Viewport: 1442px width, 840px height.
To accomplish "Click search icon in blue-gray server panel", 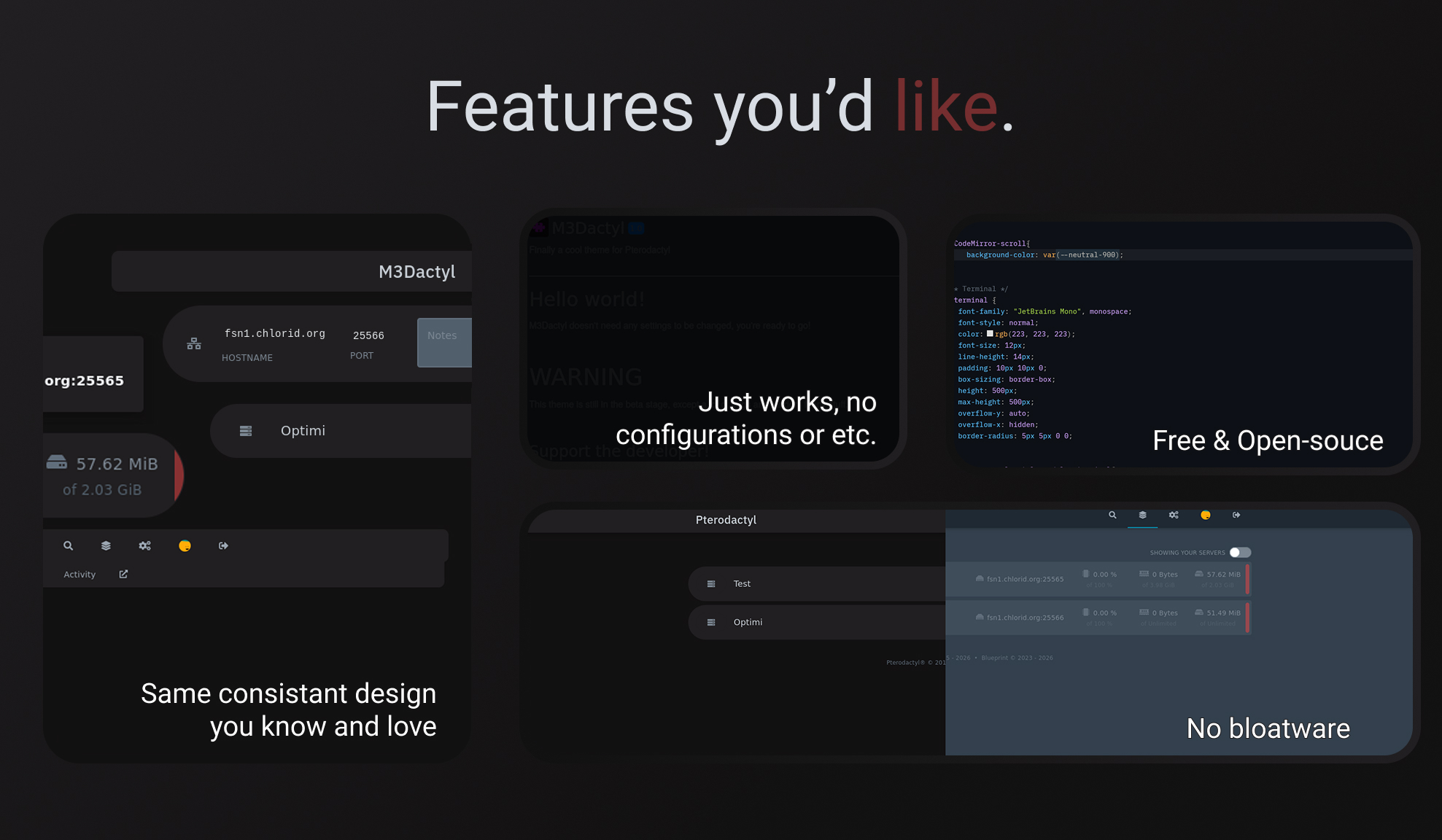I will click(1112, 515).
